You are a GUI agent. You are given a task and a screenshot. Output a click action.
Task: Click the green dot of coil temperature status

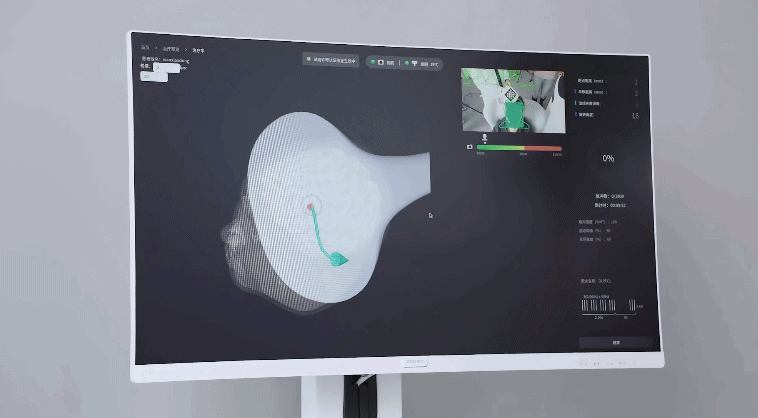click(407, 63)
